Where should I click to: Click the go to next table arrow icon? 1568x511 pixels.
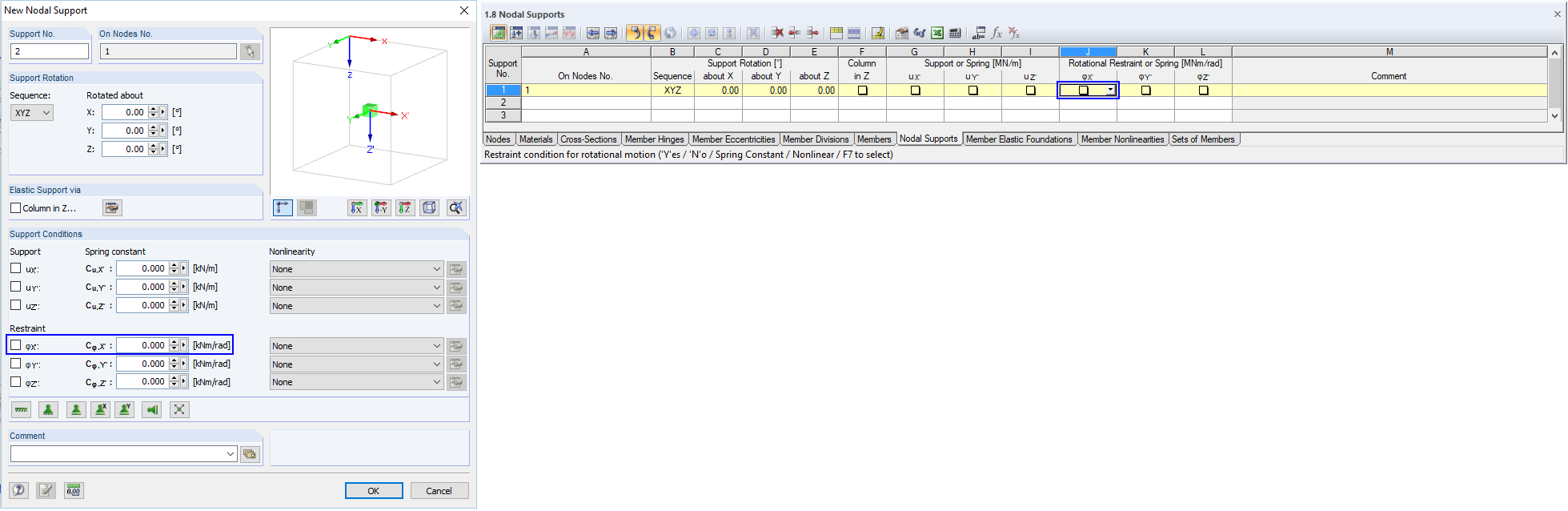[611, 33]
